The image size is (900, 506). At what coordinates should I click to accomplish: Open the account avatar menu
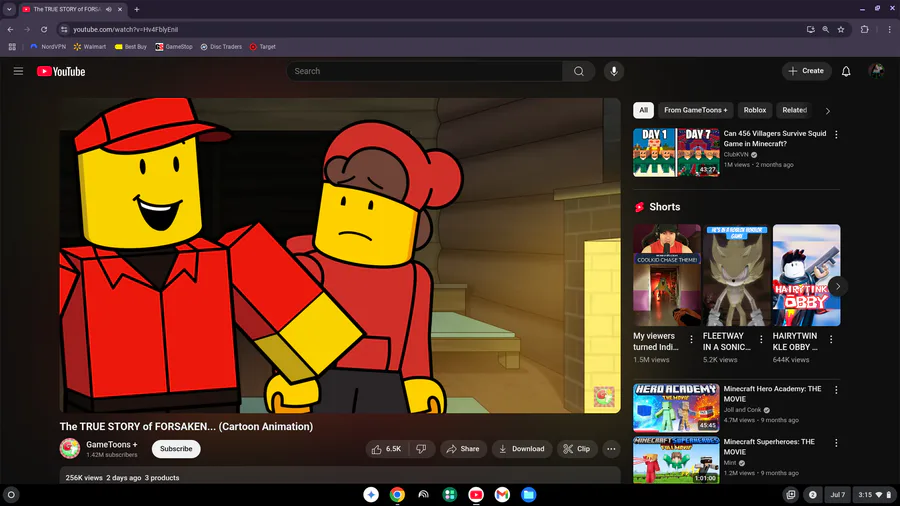tap(876, 71)
